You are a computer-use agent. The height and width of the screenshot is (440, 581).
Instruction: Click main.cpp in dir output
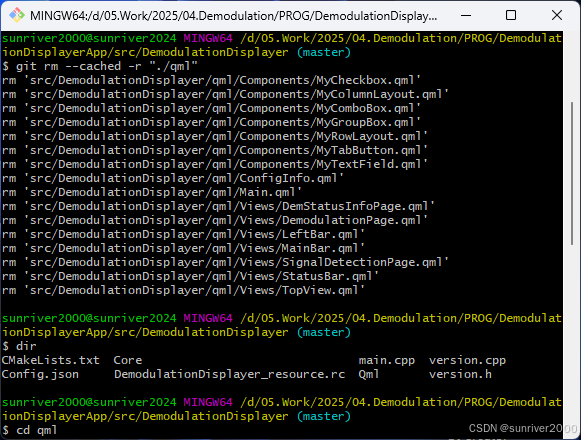click(x=386, y=360)
